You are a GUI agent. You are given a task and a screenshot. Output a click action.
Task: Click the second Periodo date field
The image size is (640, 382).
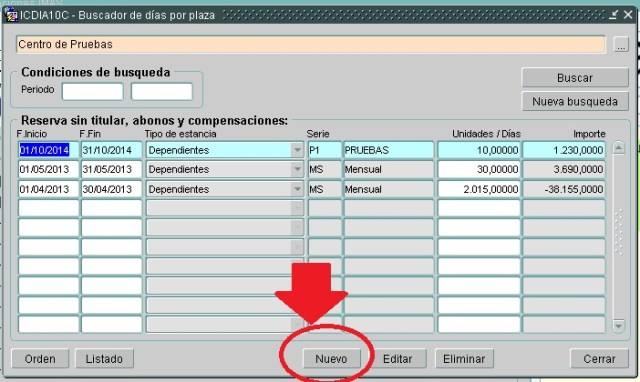click(x=162, y=91)
